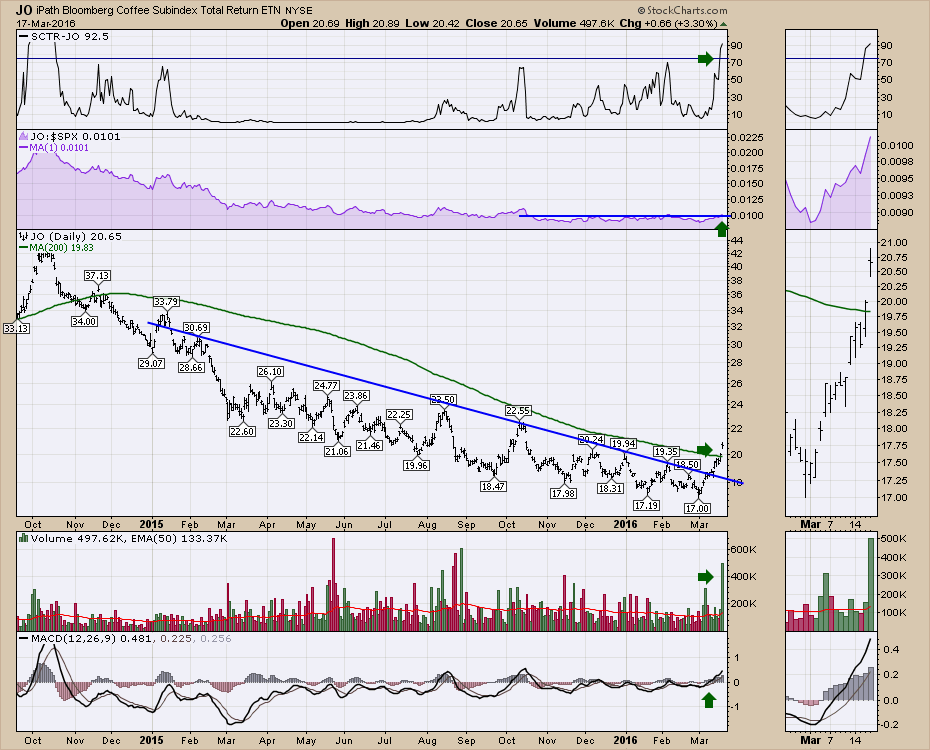The width and height of the screenshot is (930, 750).
Task: Click the 28.66 low price label
Action: pyautogui.click(x=191, y=368)
